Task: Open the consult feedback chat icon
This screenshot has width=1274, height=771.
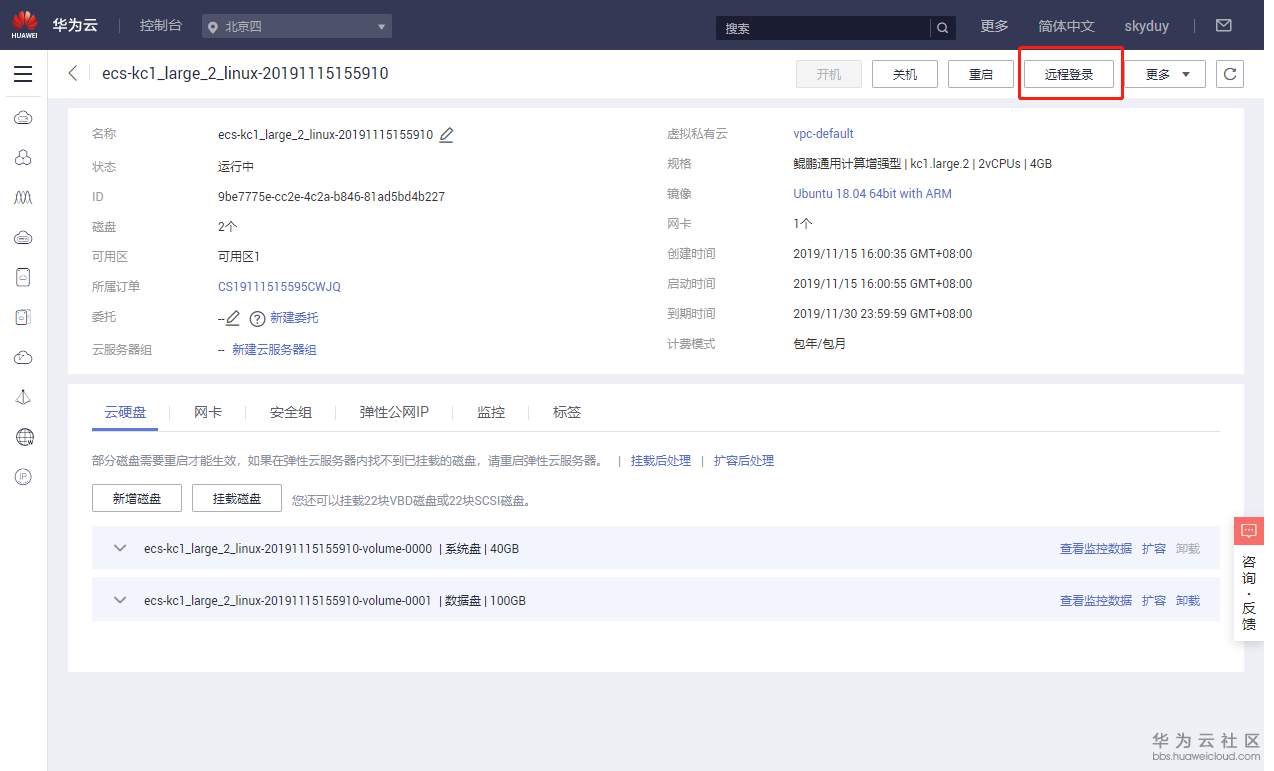Action: pyautogui.click(x=1249, y=530)
